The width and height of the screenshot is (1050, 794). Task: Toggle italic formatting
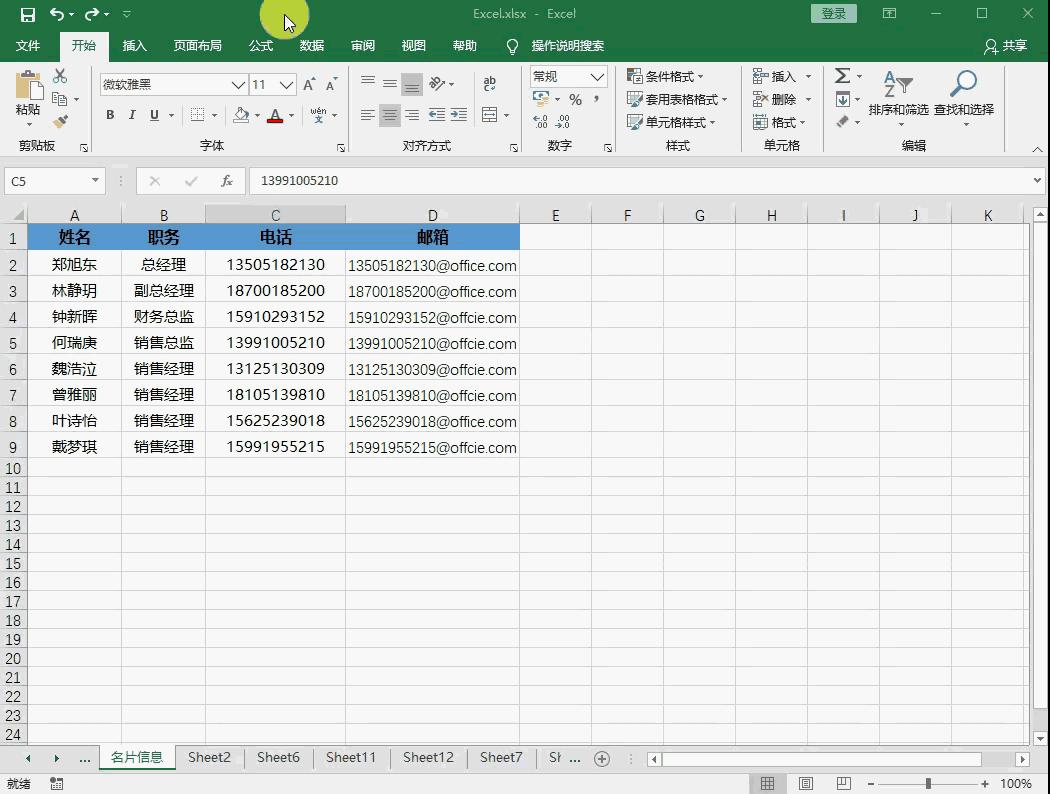132,115
